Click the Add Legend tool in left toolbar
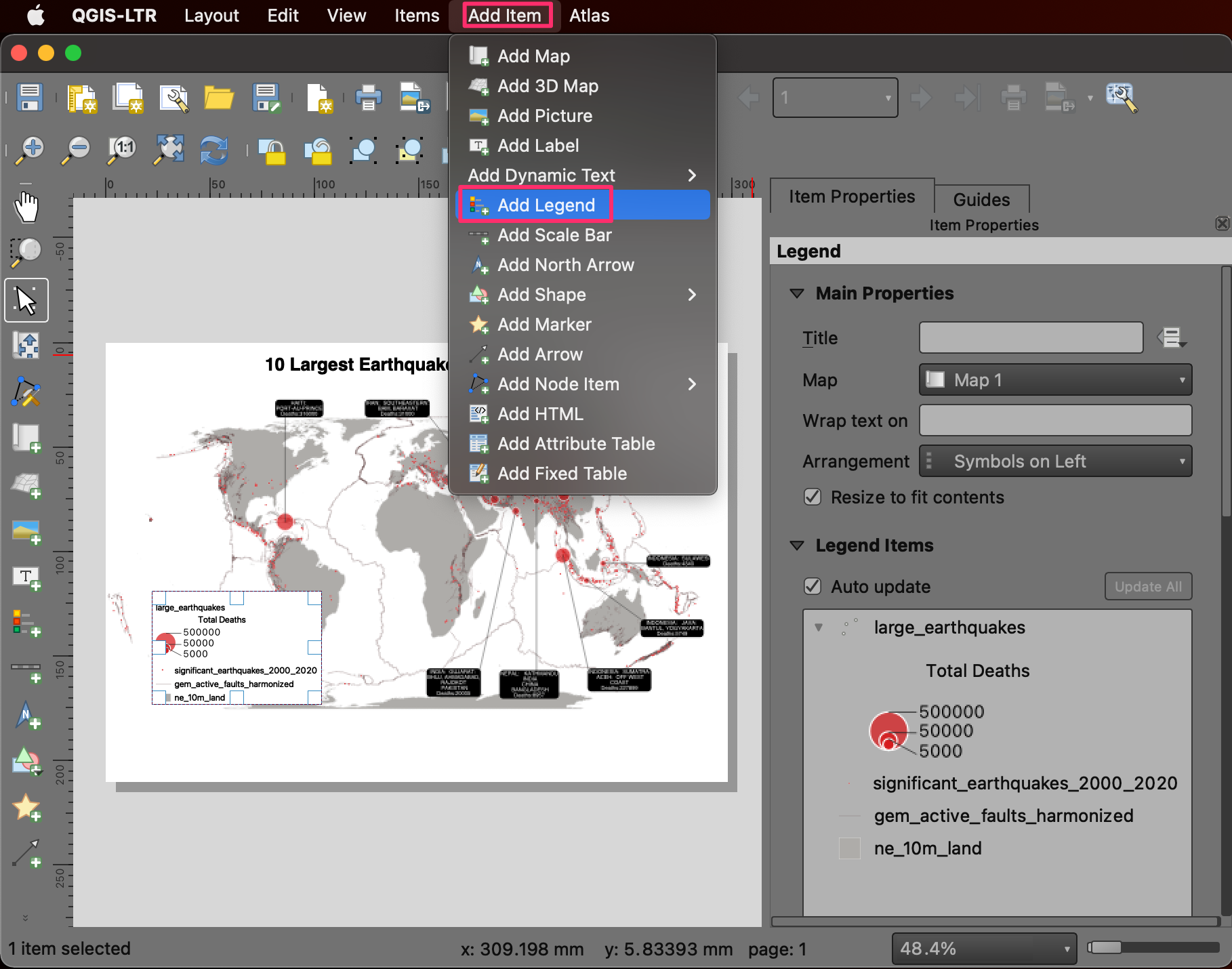The width and height of the screenshot is (1232, 969). pos(26,623)
